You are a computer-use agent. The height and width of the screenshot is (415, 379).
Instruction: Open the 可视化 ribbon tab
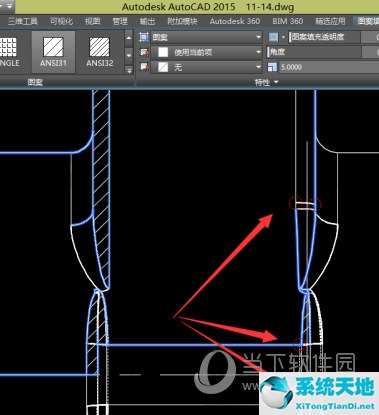(x=61, y=21)
